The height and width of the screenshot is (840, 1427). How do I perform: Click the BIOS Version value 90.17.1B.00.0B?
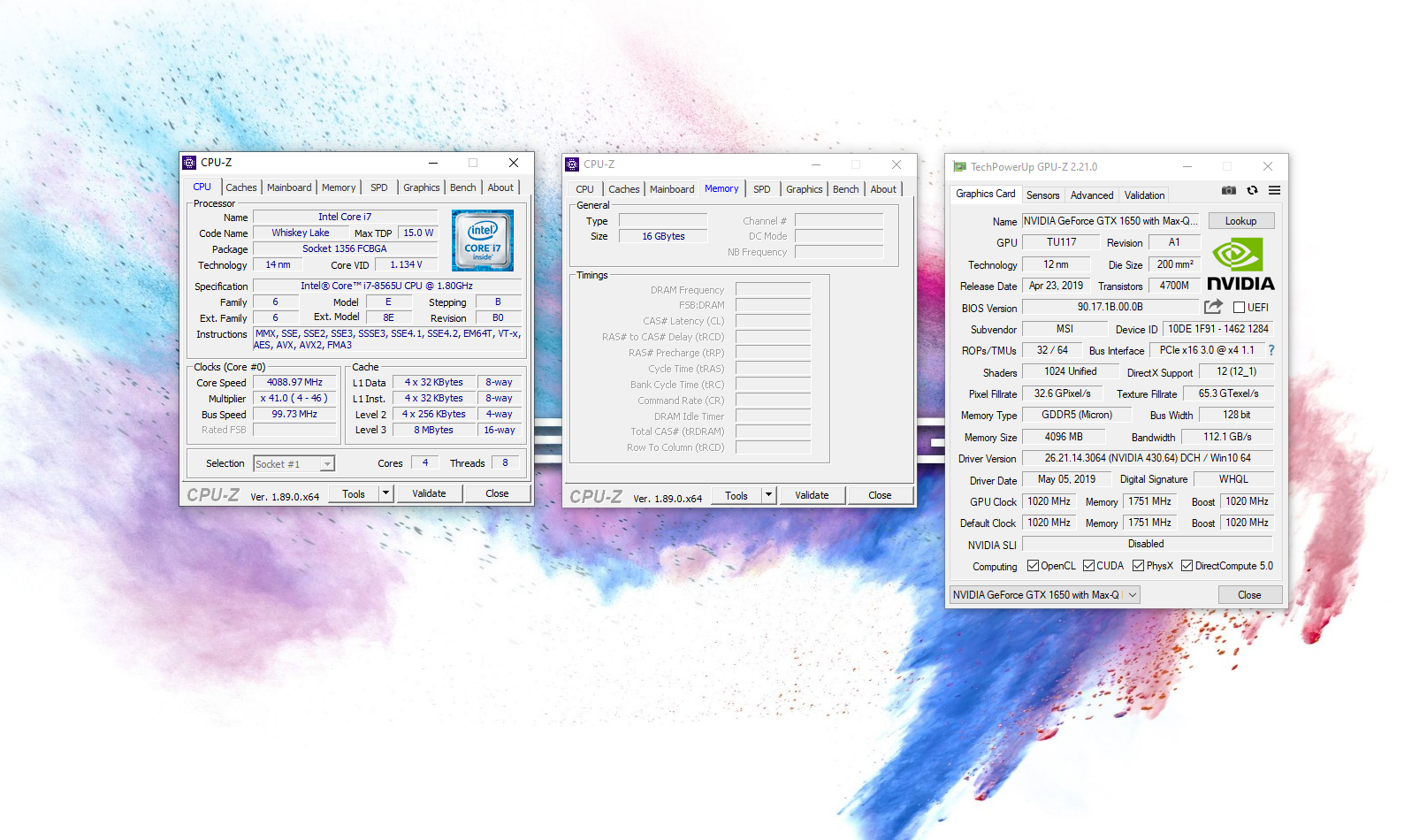tap(1110, 307)
